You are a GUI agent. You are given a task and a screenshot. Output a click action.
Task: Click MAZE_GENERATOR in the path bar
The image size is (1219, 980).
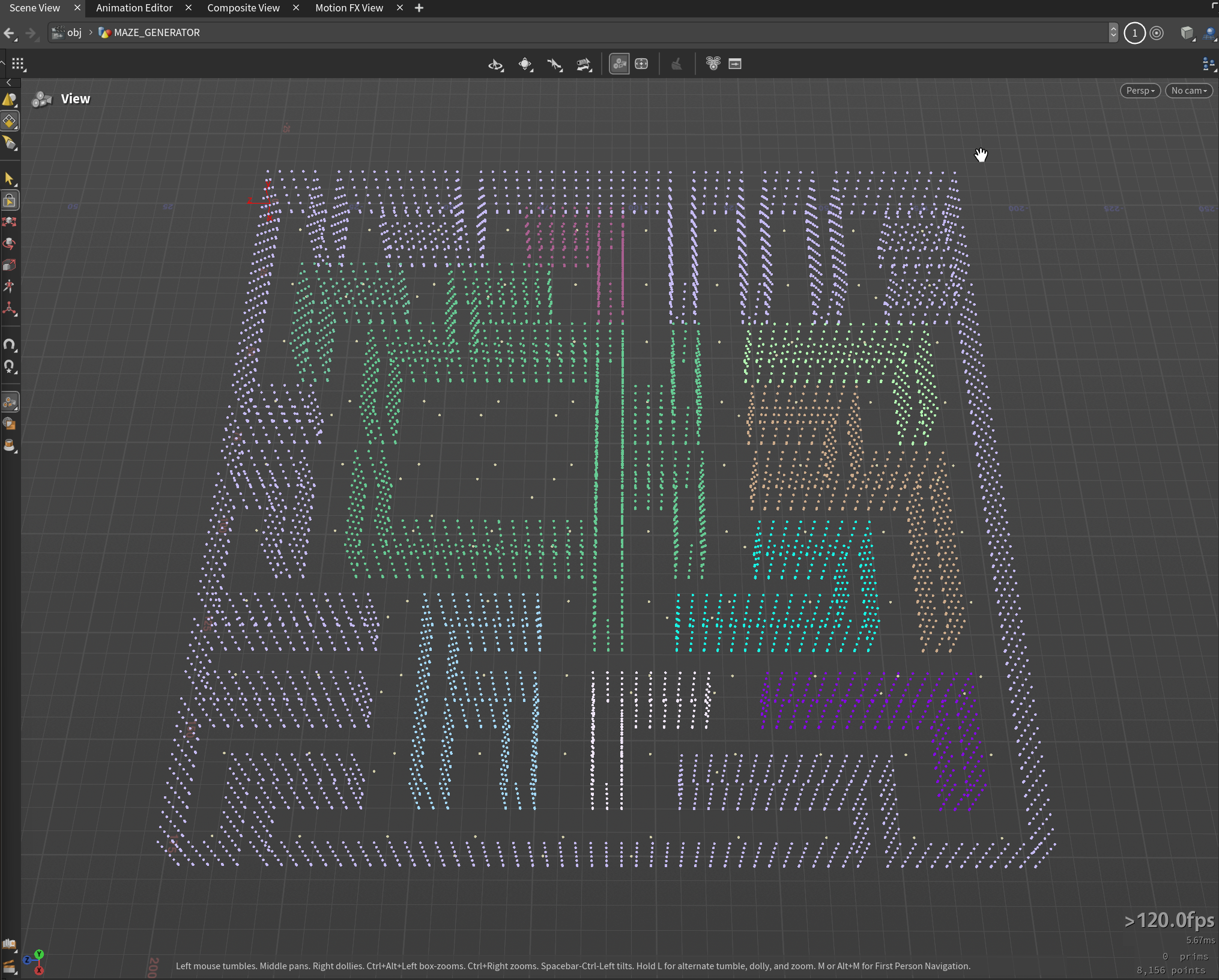point(157,32)
